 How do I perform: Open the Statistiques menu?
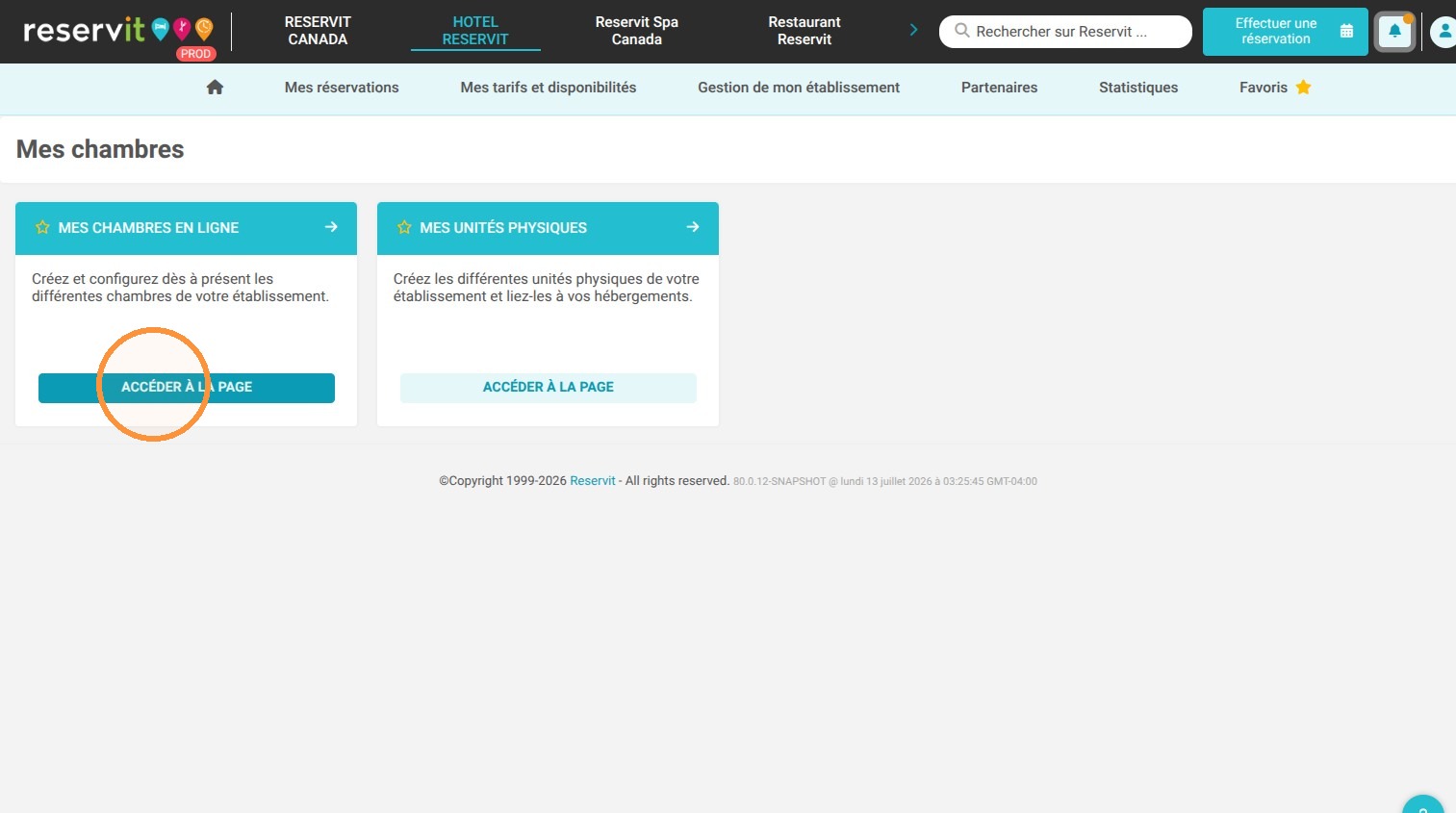pyautogui.click(x=1138, y=88)
